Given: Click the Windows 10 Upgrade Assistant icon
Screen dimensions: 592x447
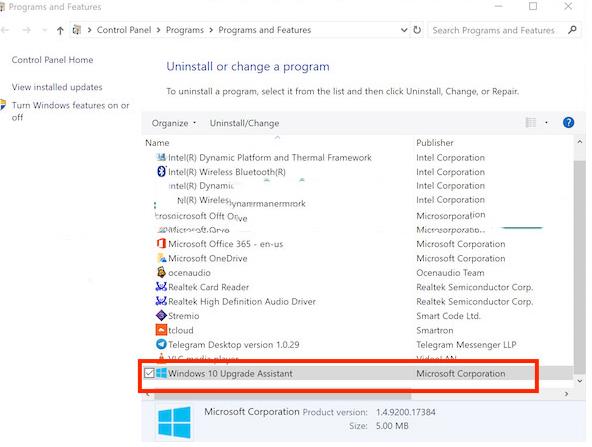Looking at the screenshot, I should coord(161,373).
